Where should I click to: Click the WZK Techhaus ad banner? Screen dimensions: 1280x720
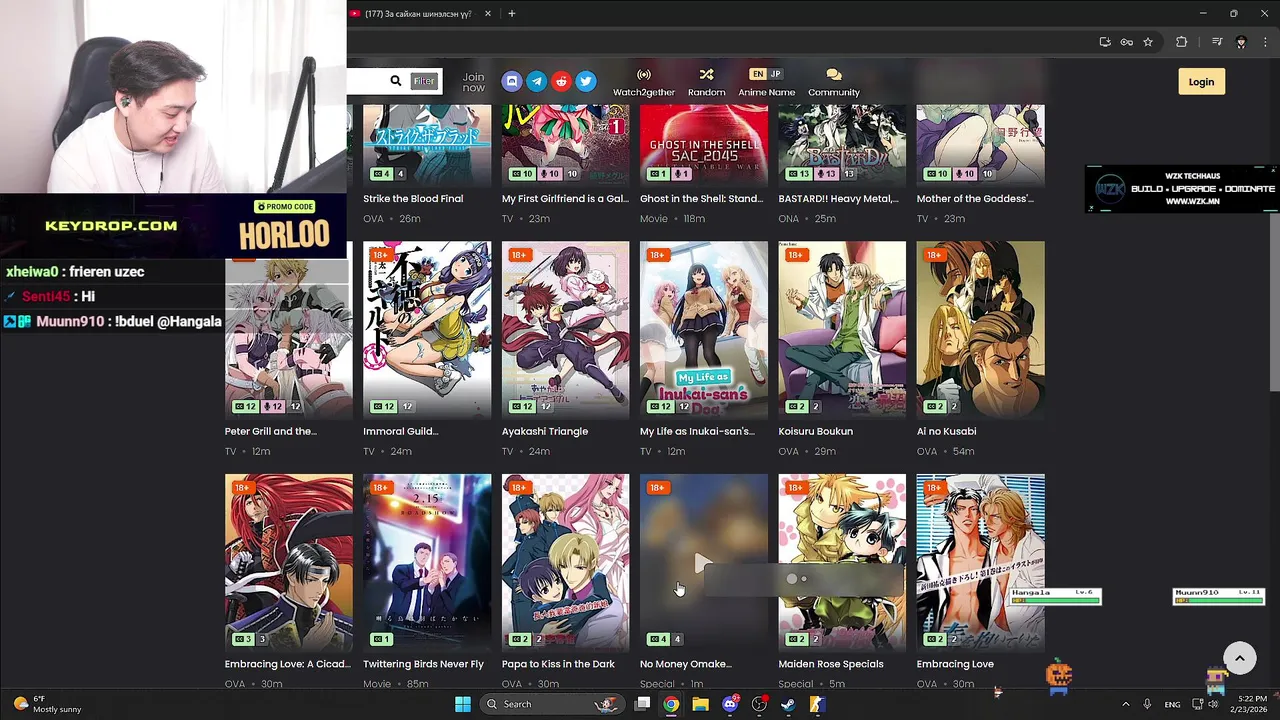tap(1181, 189)
